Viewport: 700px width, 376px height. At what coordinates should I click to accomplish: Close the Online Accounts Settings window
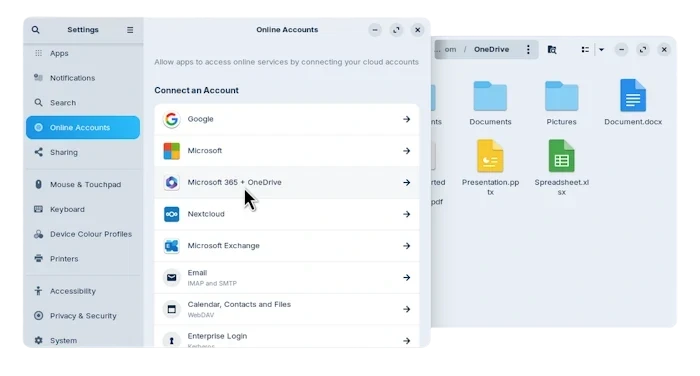[x=417, y=30]
